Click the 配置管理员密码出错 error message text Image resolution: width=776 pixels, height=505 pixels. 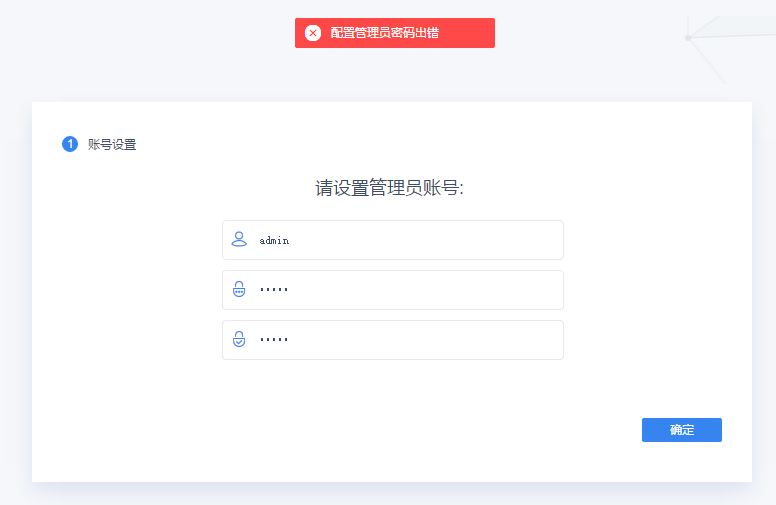click(x=384, y=33)
